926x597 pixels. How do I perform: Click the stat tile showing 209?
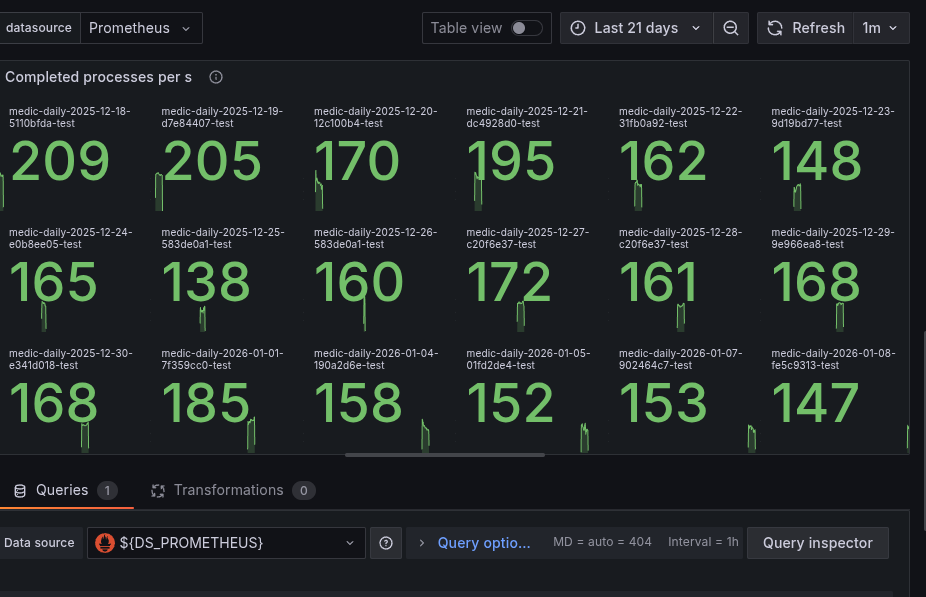pyautogui.click(x=60, y=163)
